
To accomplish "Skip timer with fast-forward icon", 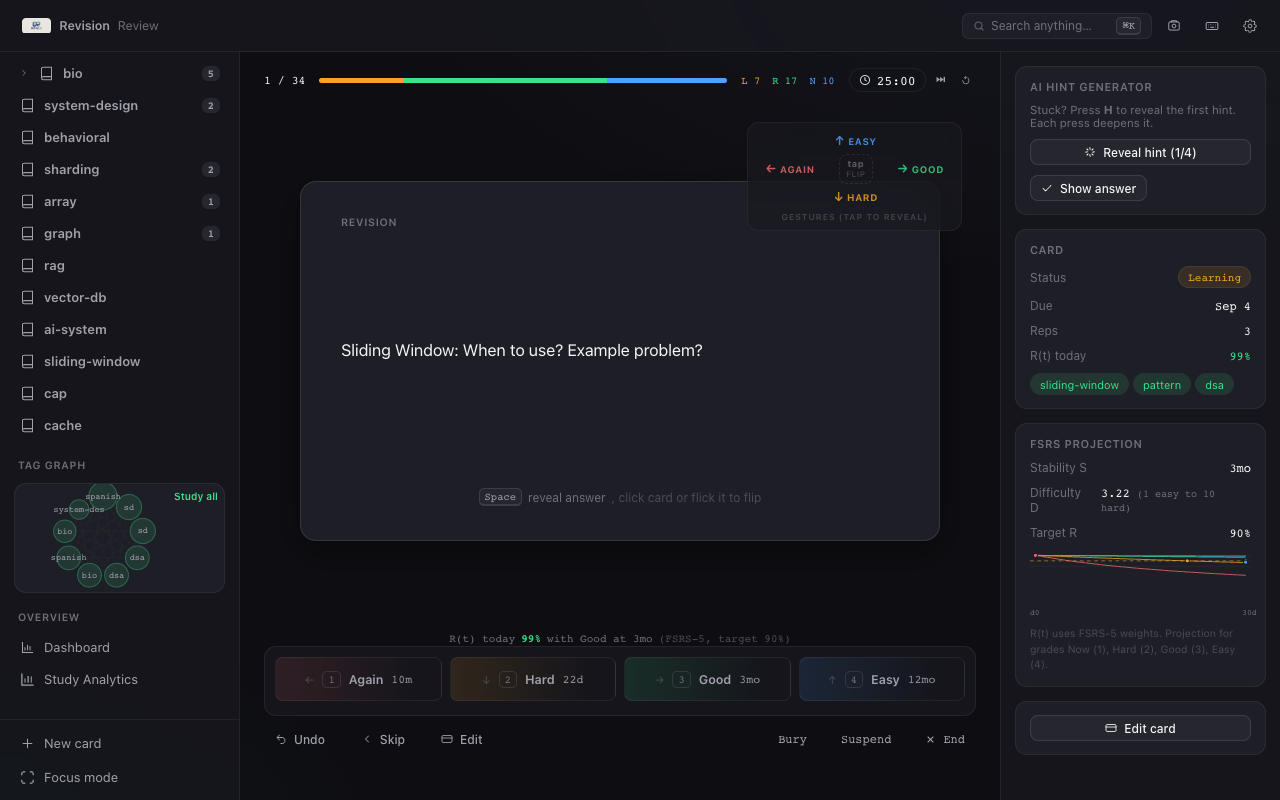I will tap(941, 80).
